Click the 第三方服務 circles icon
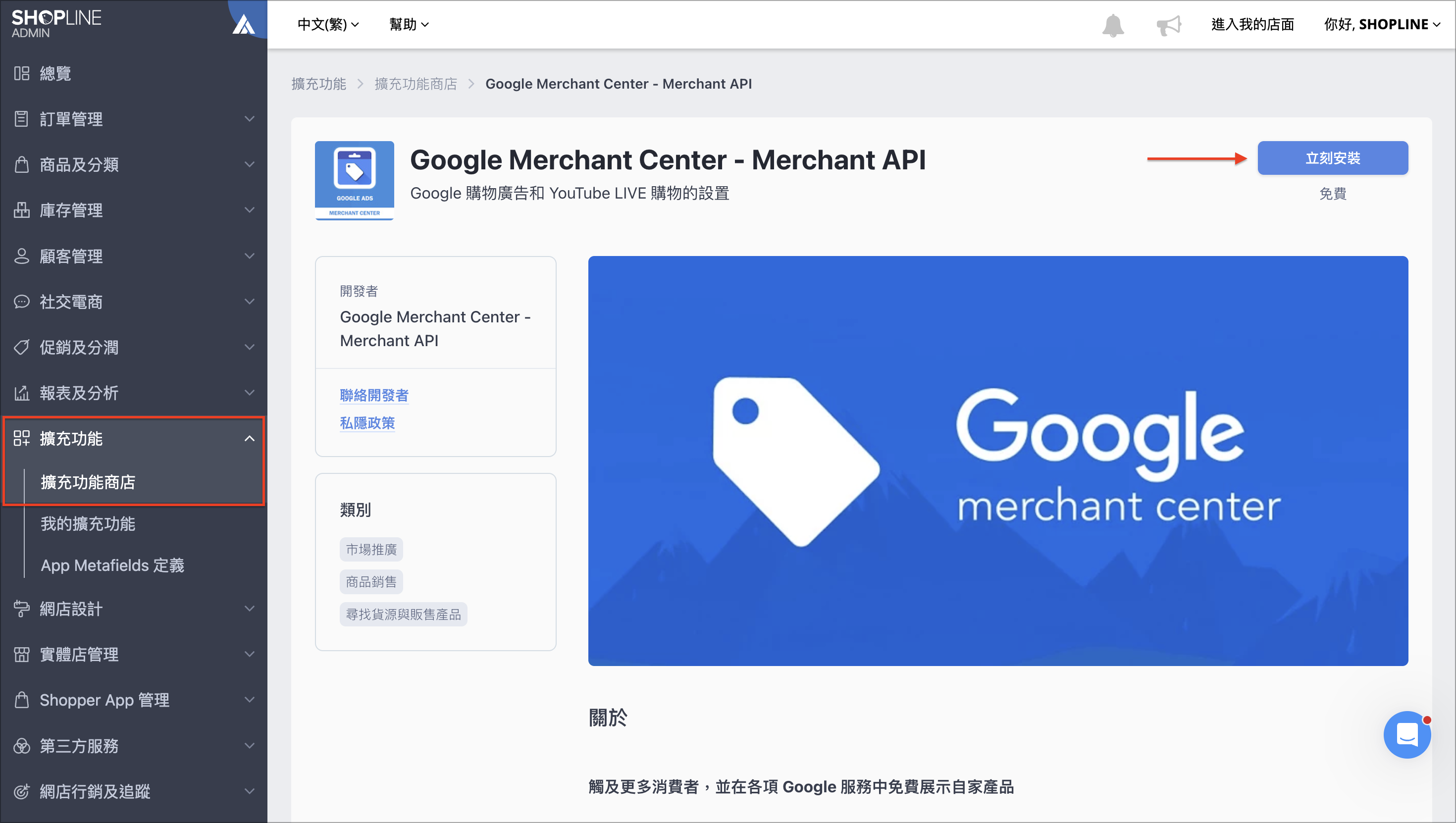The image size is (1456, 823). coord(21,746)
